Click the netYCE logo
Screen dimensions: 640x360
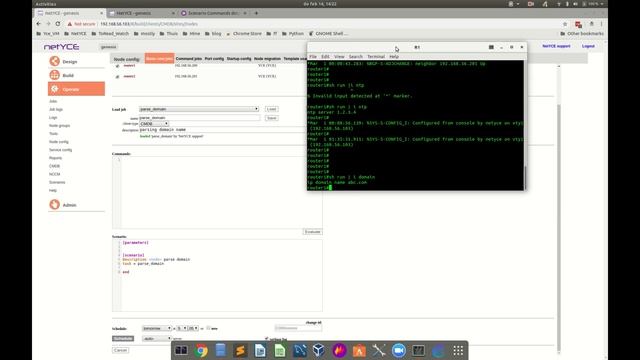coord(62,47)
